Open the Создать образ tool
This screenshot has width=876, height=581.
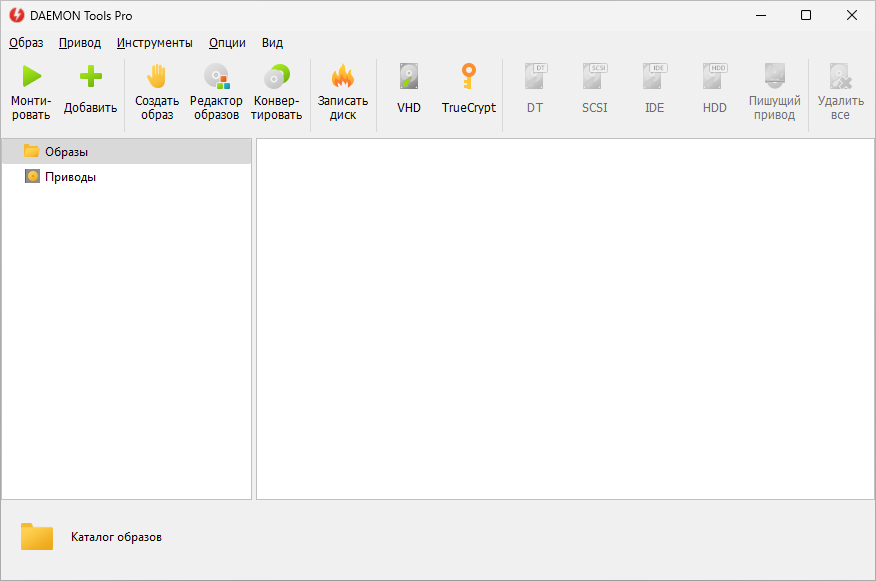click(x=156, y=90)
